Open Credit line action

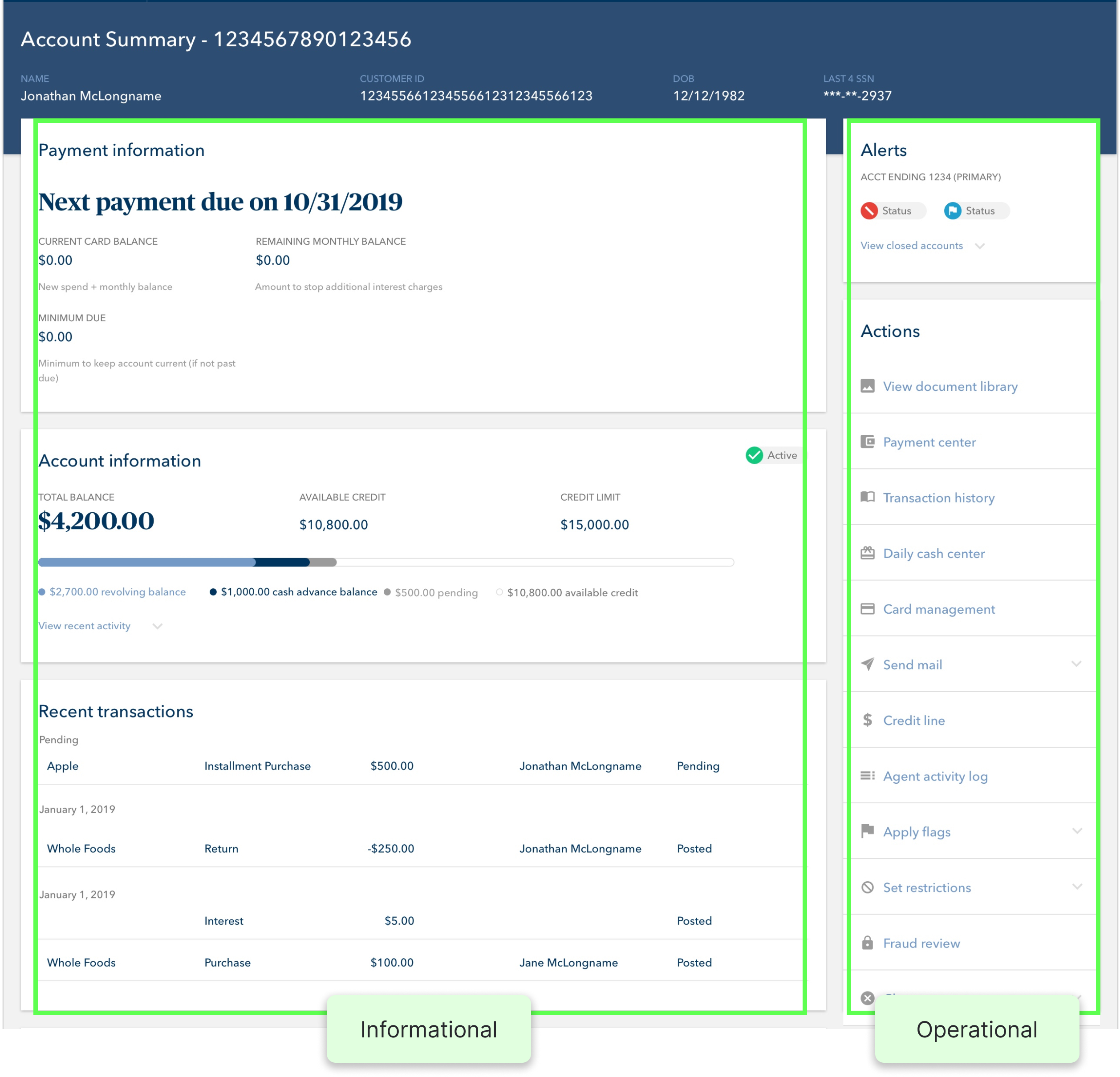[914, 721]
